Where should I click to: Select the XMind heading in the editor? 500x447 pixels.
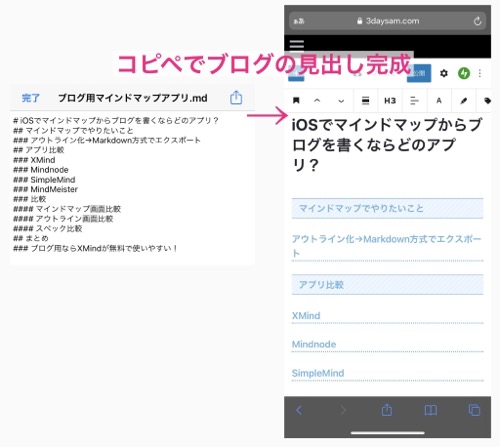pyautogui.click(x=387, y=316)
